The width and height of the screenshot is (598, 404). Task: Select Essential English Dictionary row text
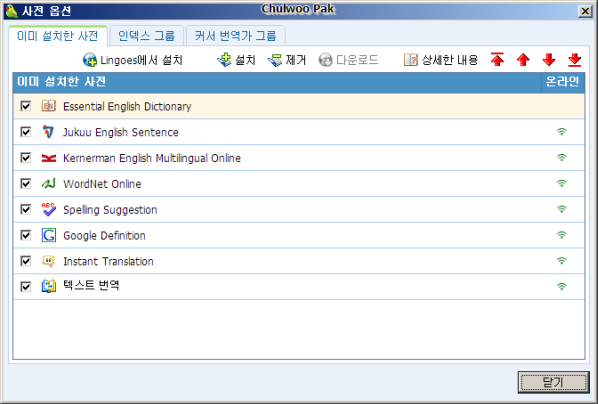pos(127,106)
